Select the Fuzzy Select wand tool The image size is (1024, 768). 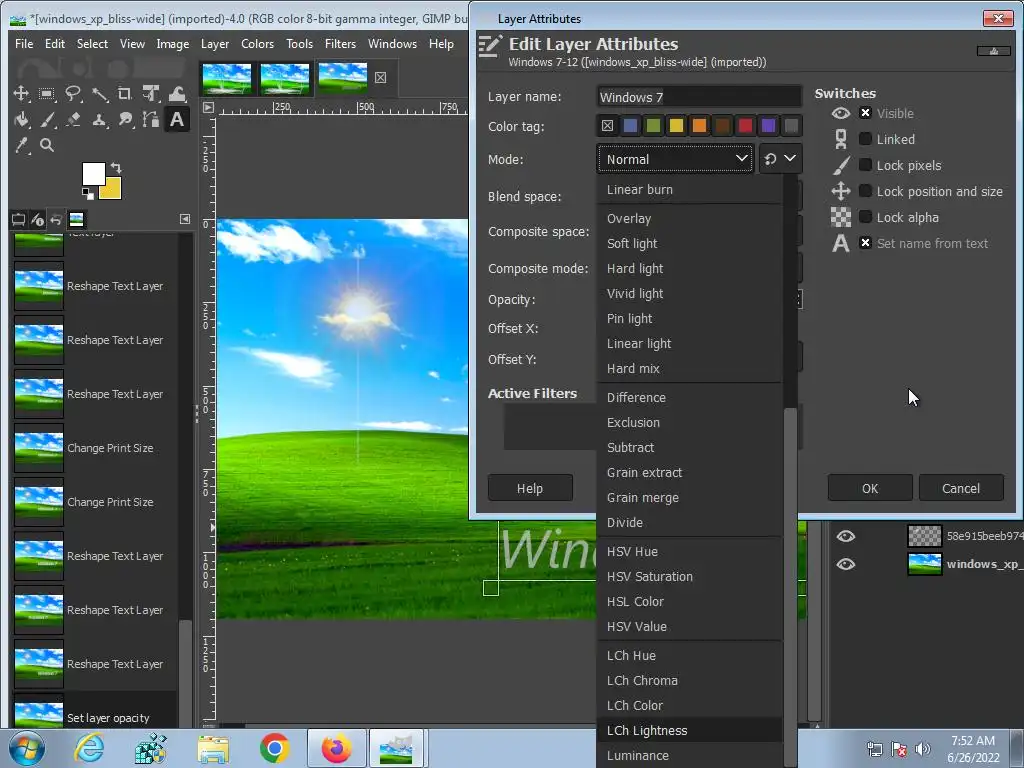99,93
